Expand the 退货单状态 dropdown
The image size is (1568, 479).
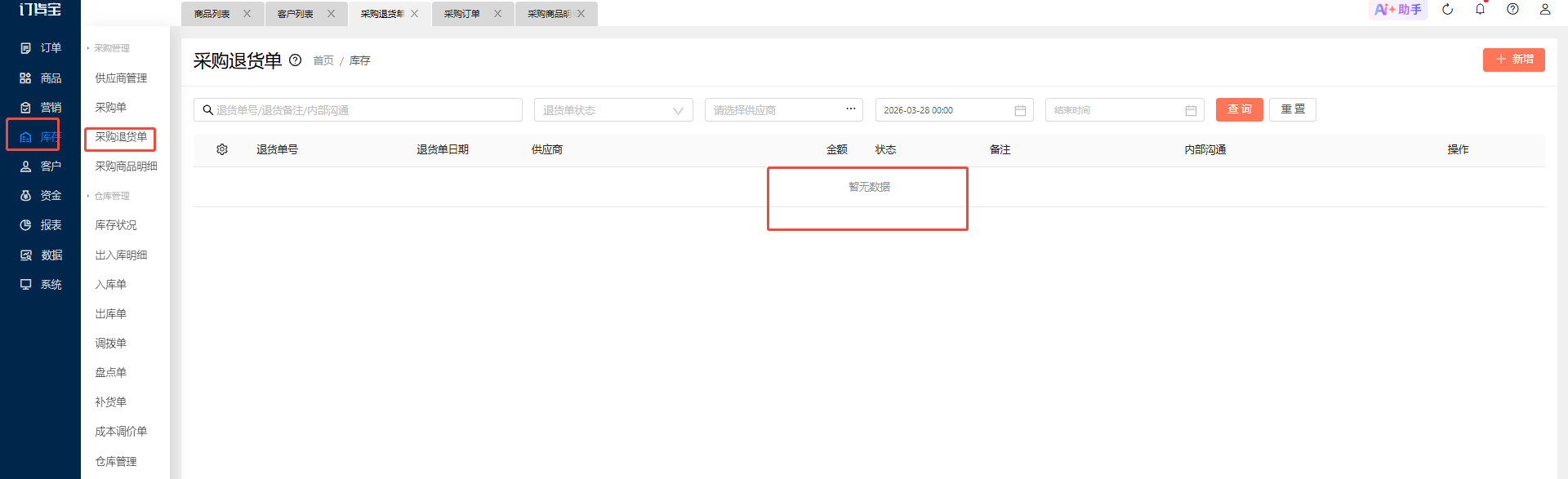coord(613,110)
